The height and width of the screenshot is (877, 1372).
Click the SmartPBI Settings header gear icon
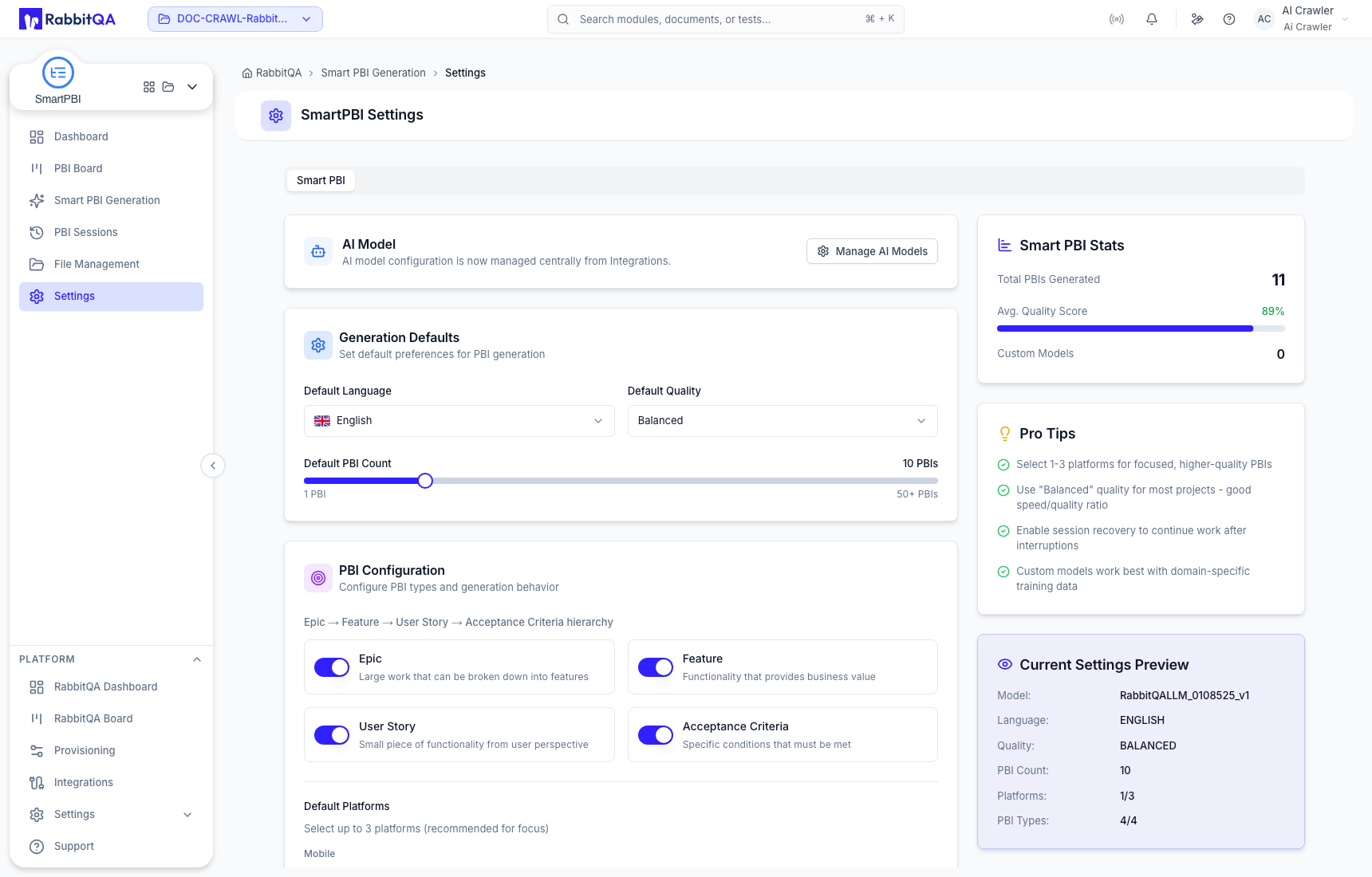pyautogui.click(x=276, y=116)
